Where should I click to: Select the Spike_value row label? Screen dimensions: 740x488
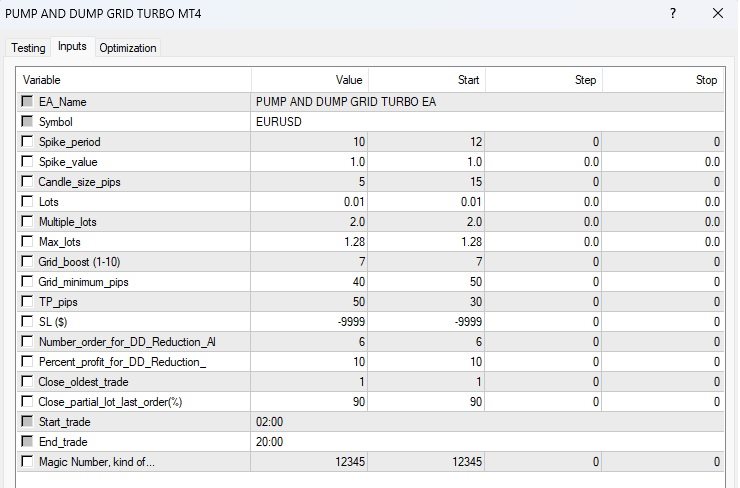68,162
